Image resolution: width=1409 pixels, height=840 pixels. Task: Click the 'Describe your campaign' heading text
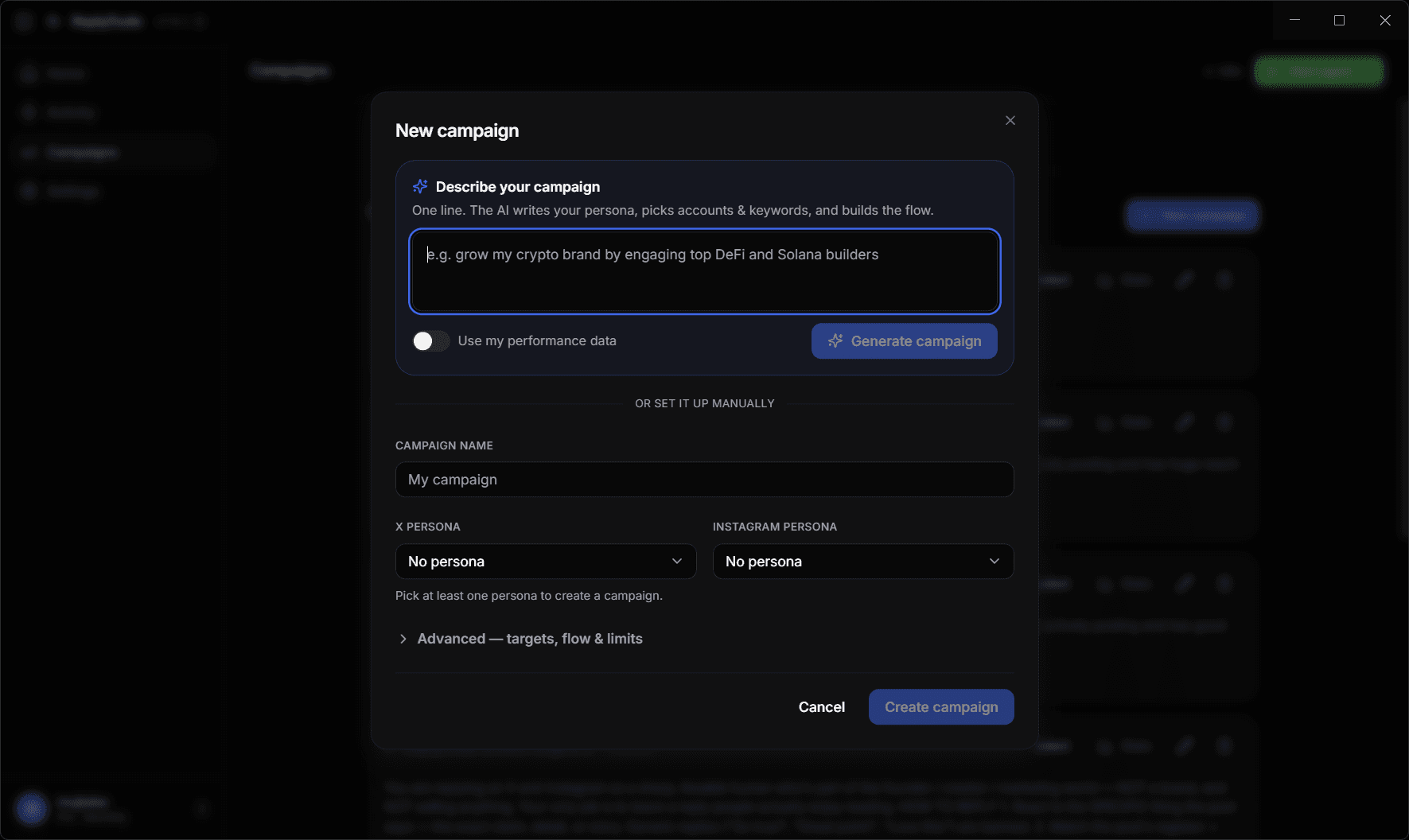[518, 187]
